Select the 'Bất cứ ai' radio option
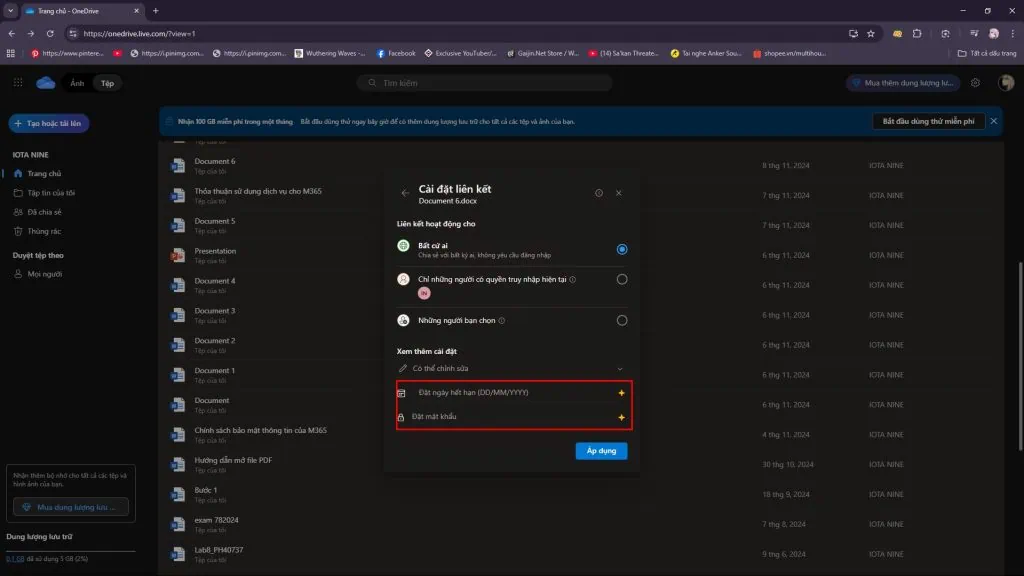Screen dimensions: 1024x576 point(622,249)
